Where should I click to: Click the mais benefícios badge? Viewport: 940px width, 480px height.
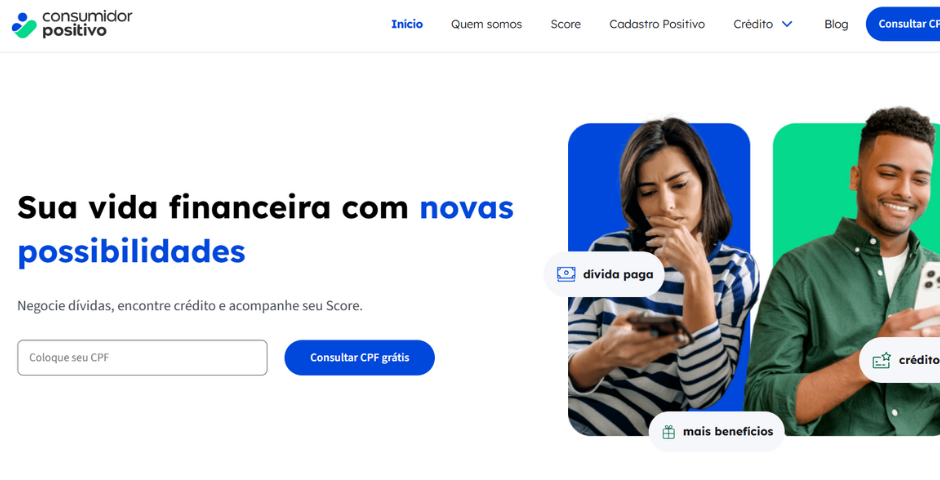tap(716, 431)
